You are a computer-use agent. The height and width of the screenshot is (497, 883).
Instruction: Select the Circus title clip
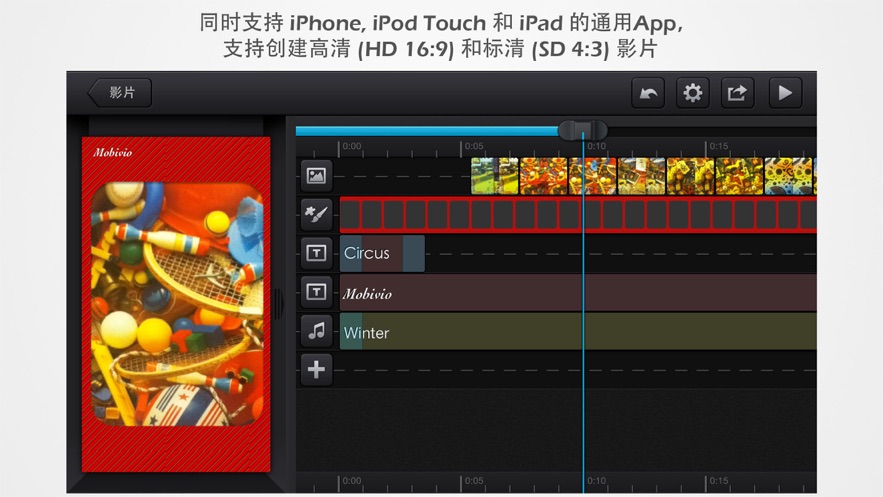click(x=382, y=254)
